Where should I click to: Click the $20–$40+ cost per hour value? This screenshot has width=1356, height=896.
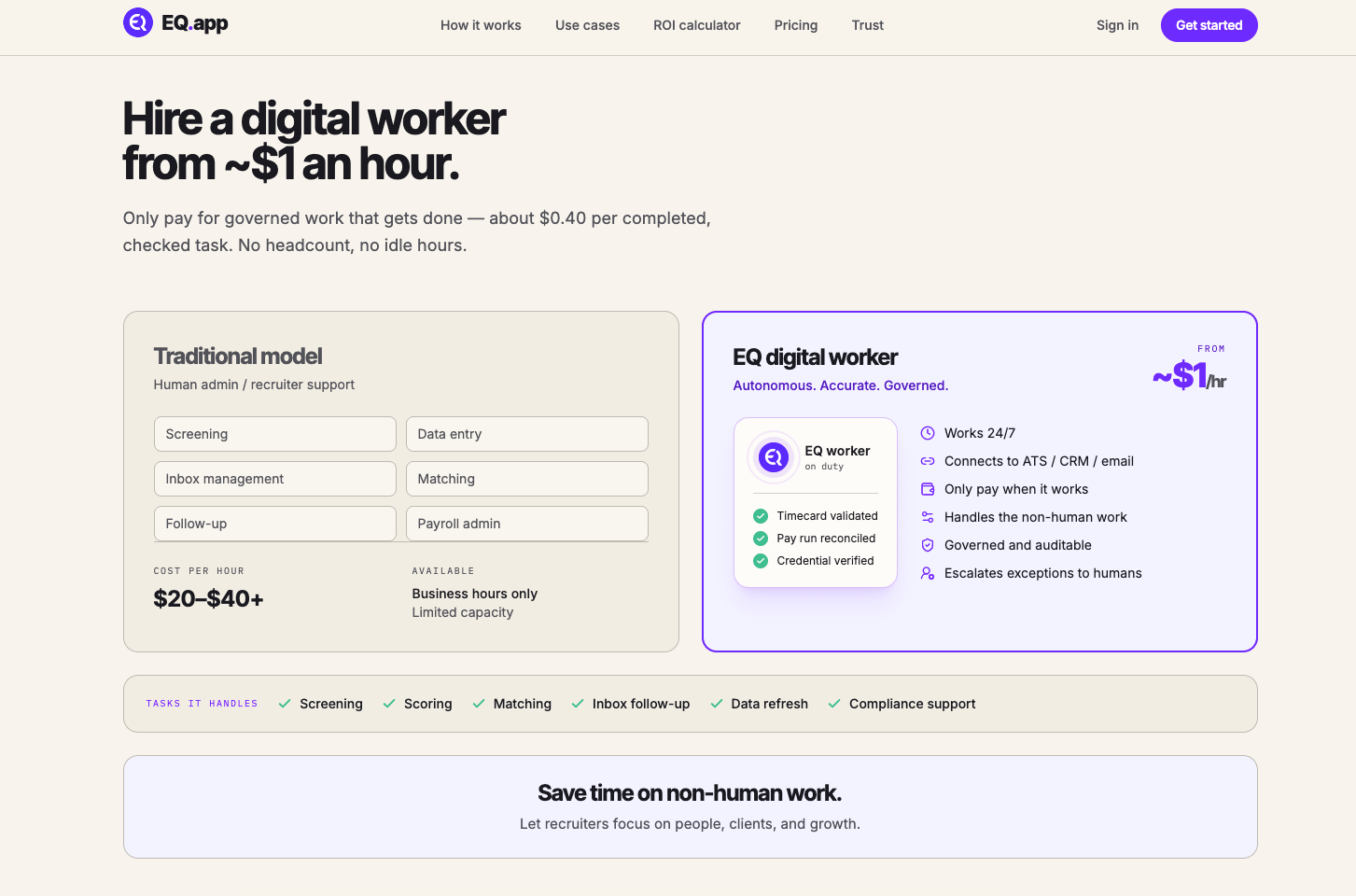click(x=209, y=598)
